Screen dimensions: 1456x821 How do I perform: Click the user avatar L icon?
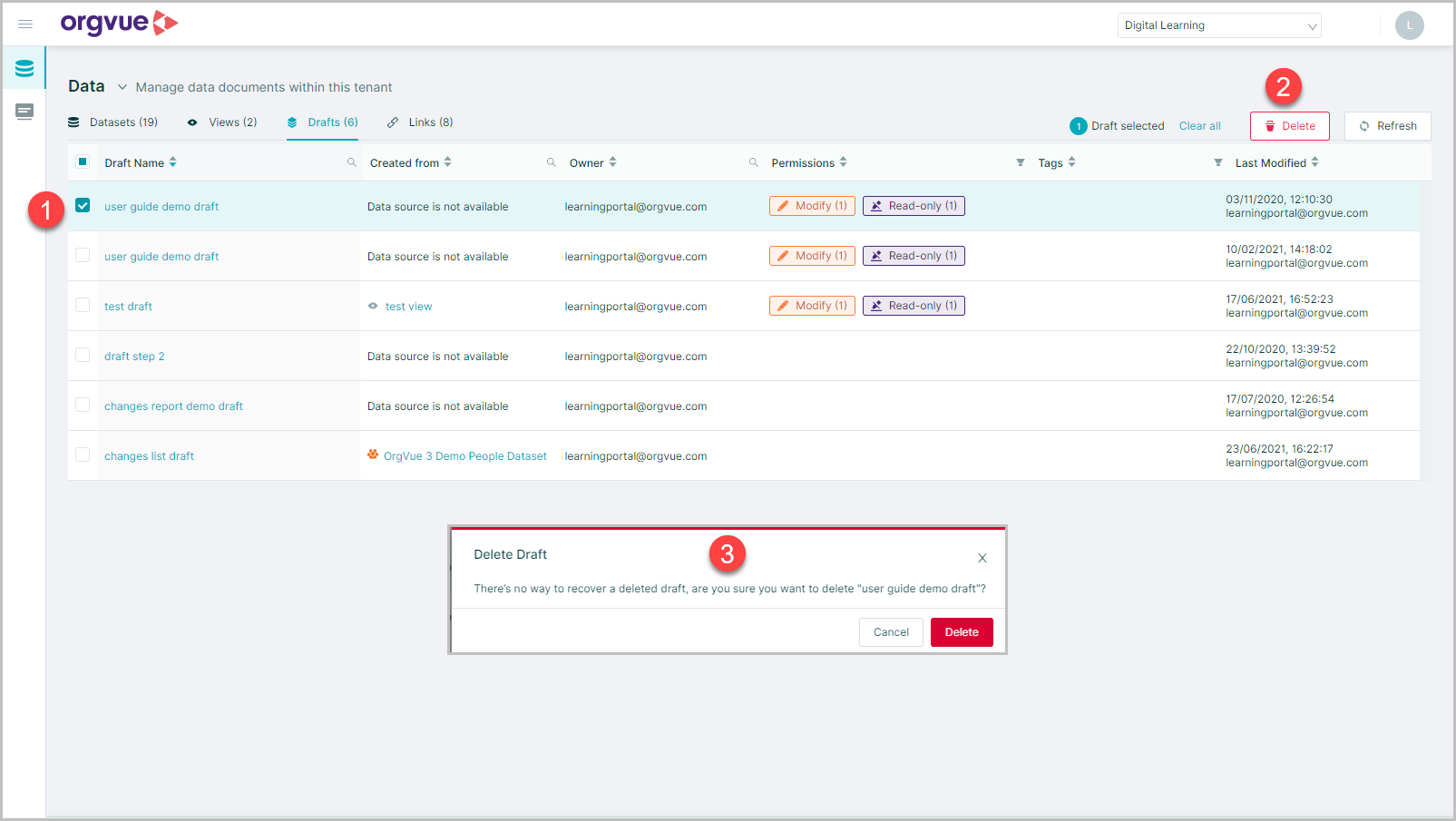1409,25
